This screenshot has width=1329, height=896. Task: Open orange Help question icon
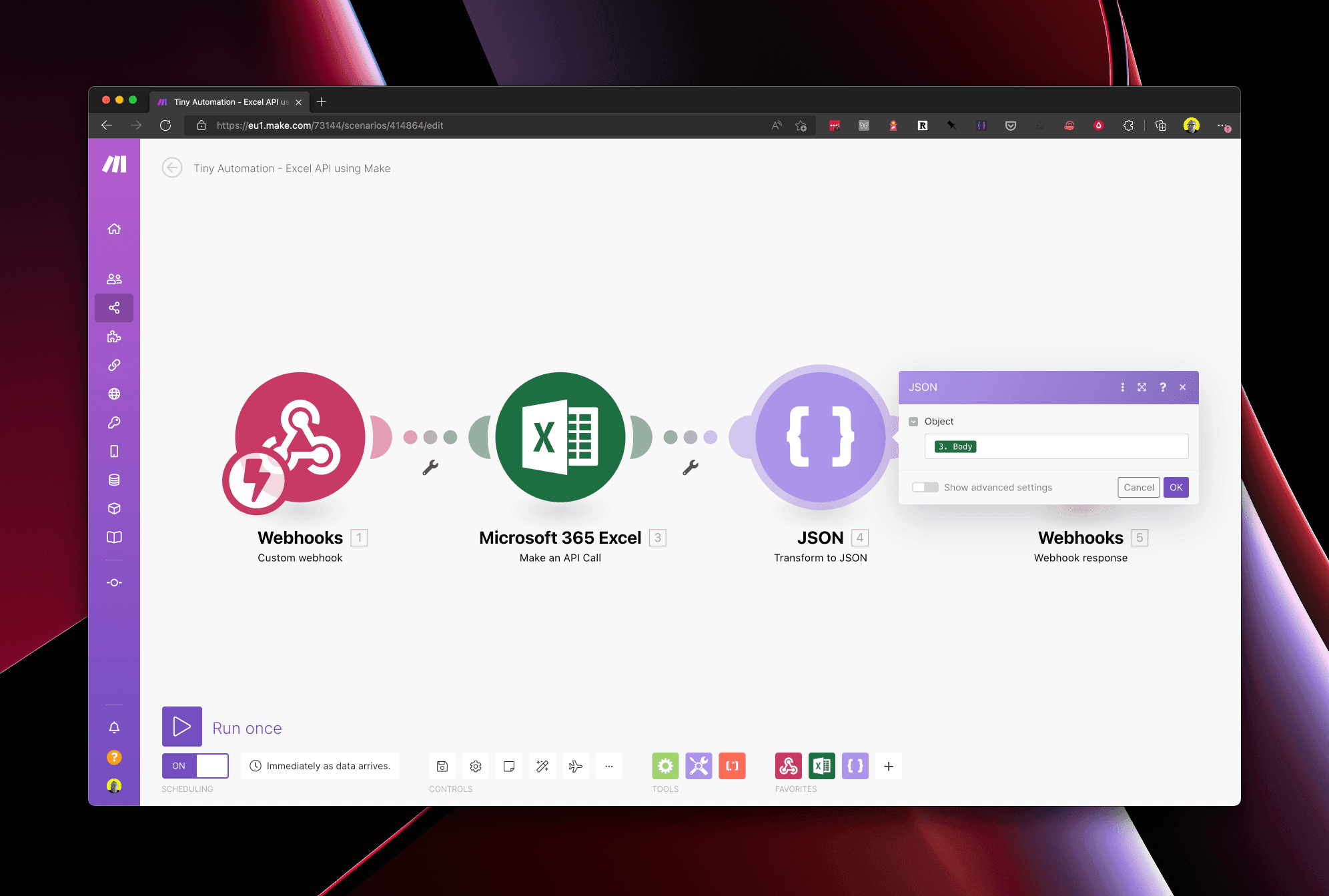coord(114,757)
